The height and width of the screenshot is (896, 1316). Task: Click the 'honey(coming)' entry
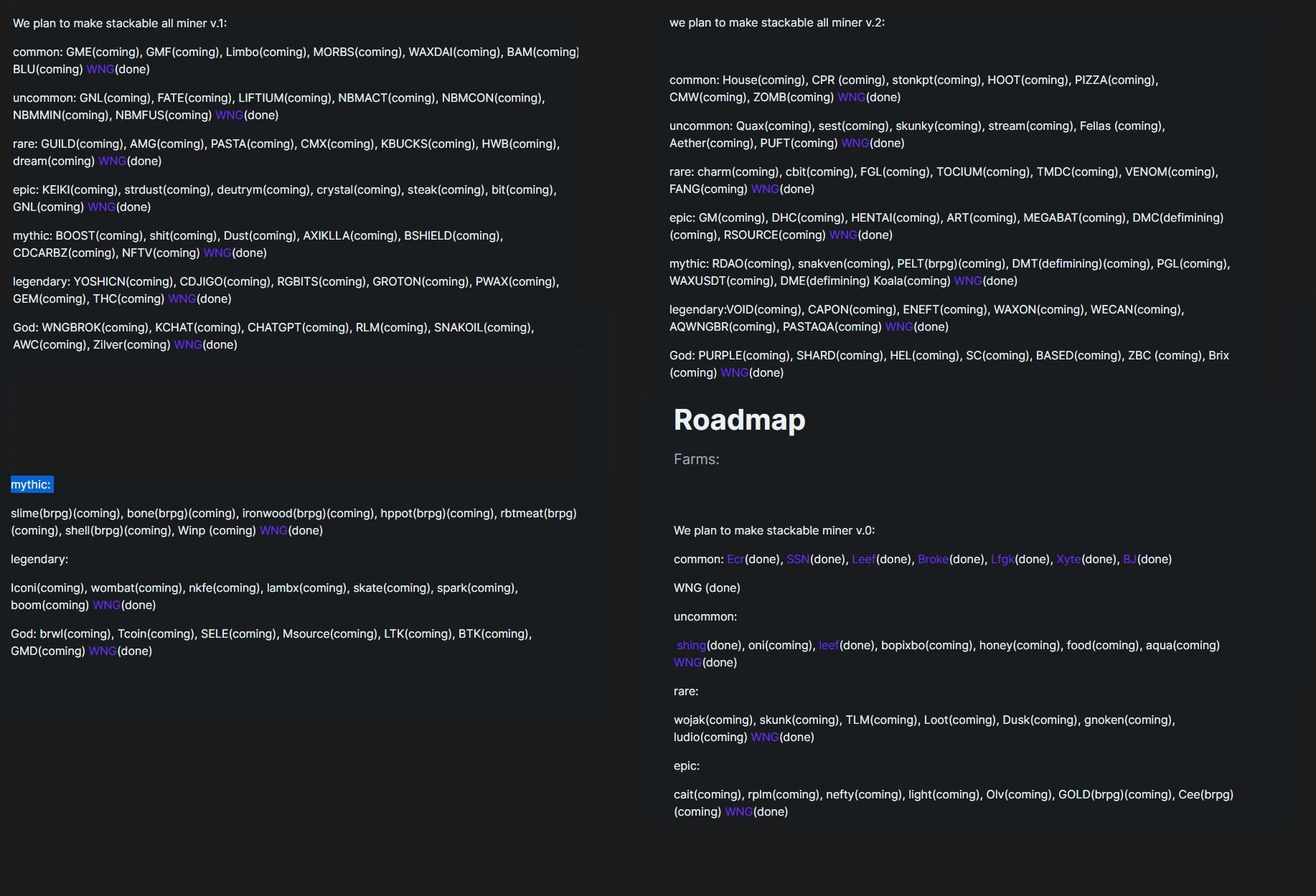coord(1020,646)
